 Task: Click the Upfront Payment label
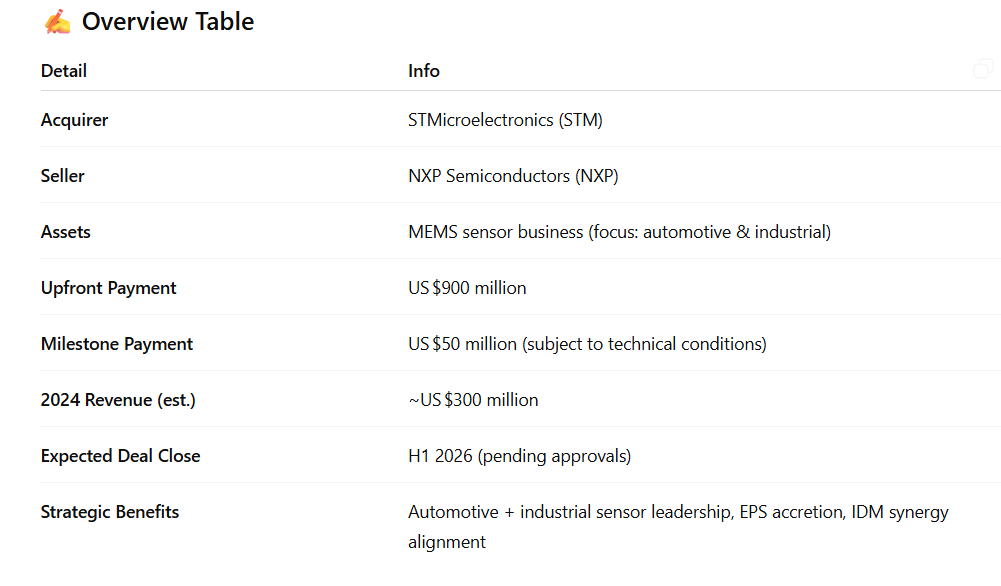tap(109, 288)
